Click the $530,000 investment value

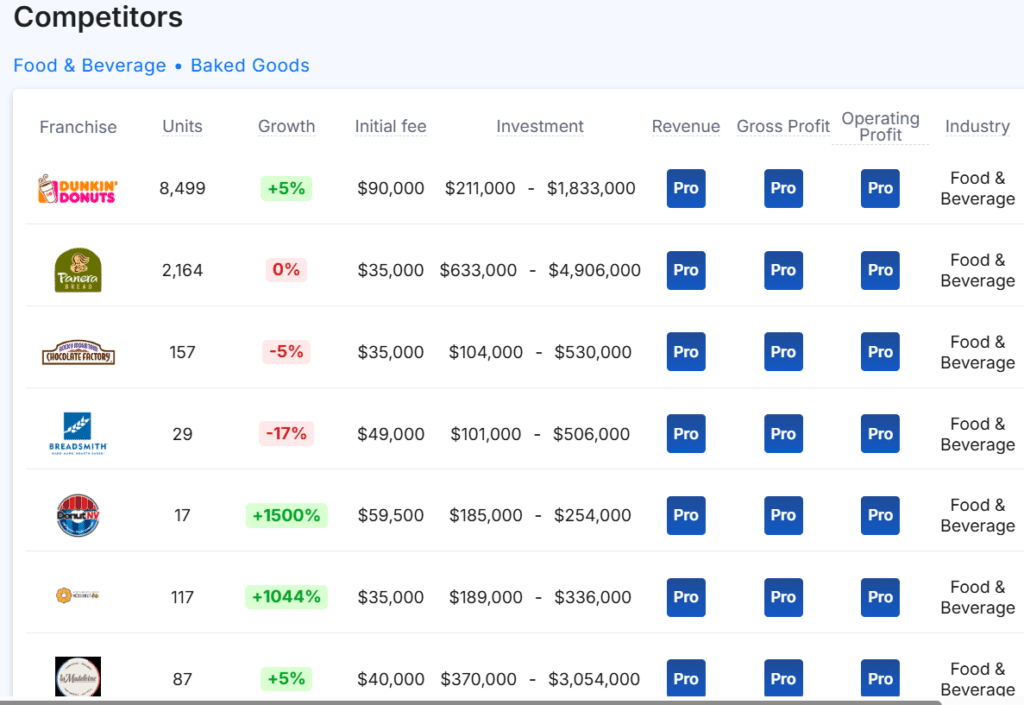tap(593, 352)
